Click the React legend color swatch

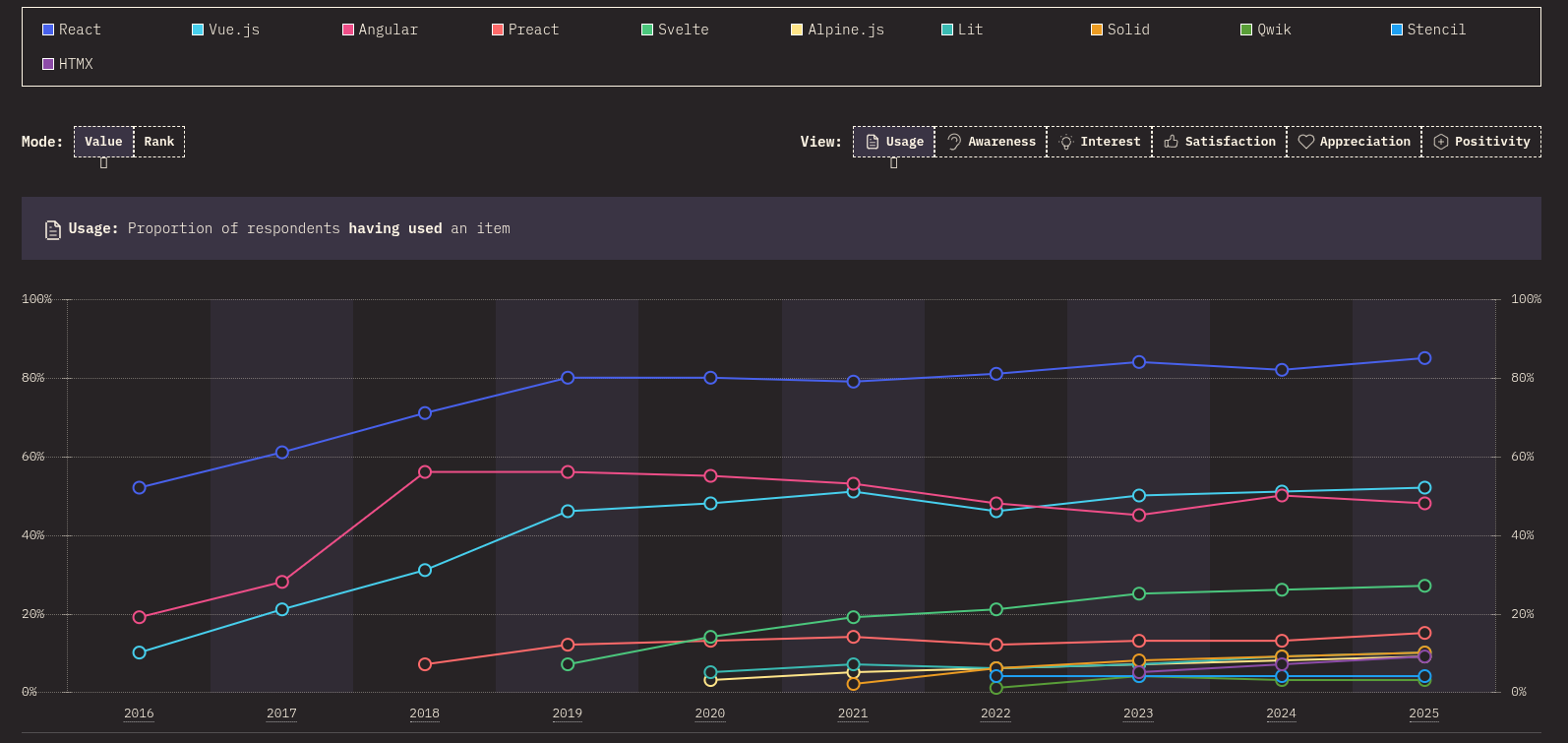[x=48, y=30]
